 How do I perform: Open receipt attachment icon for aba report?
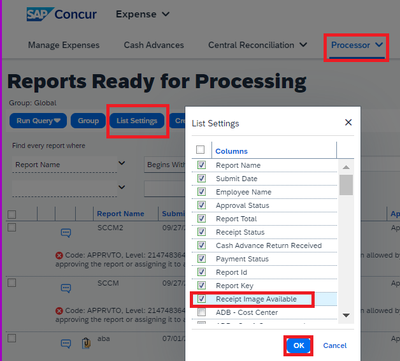coord(86,343)
